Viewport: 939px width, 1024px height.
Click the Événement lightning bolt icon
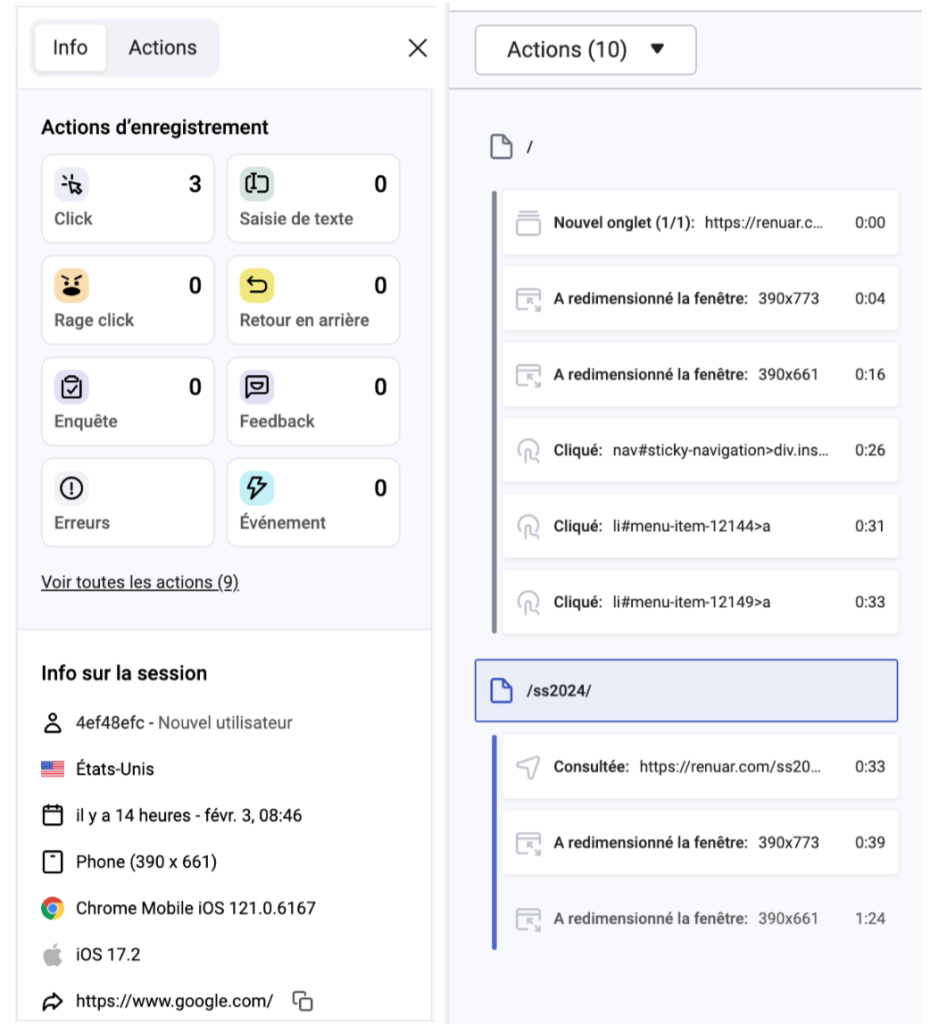tap(257, 488)
